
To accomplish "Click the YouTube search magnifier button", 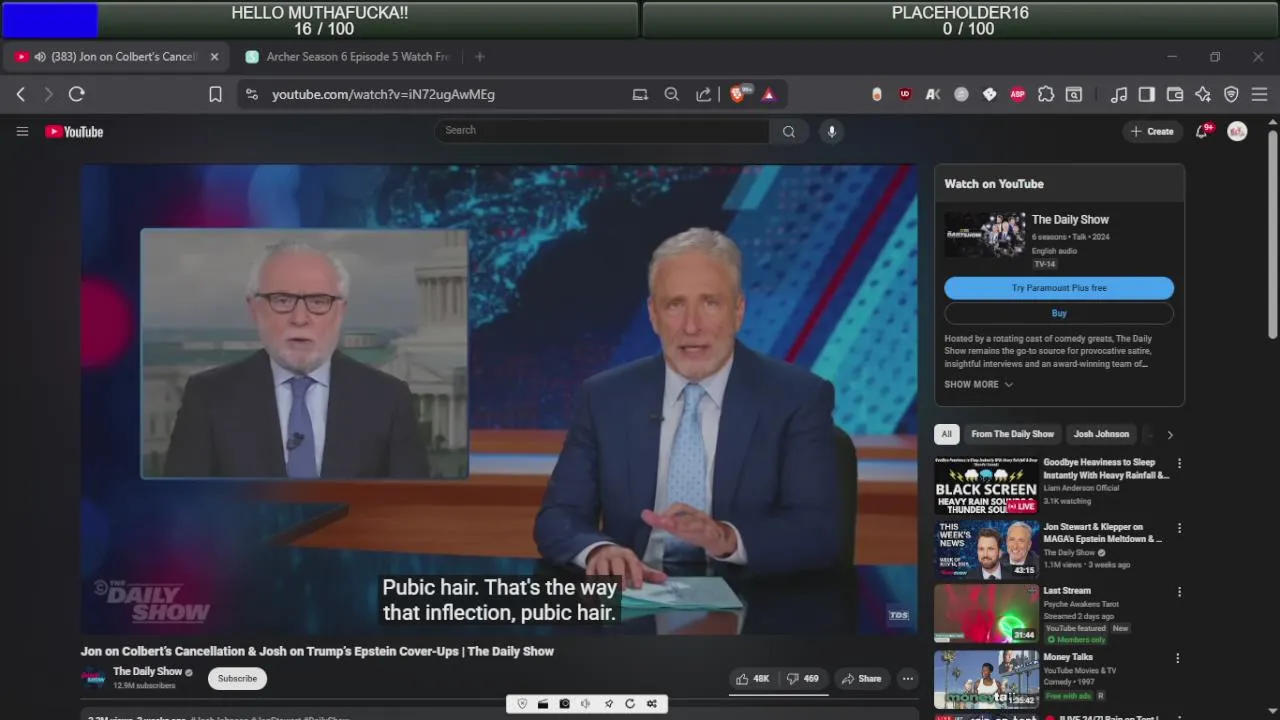I will tap(789, 131).
